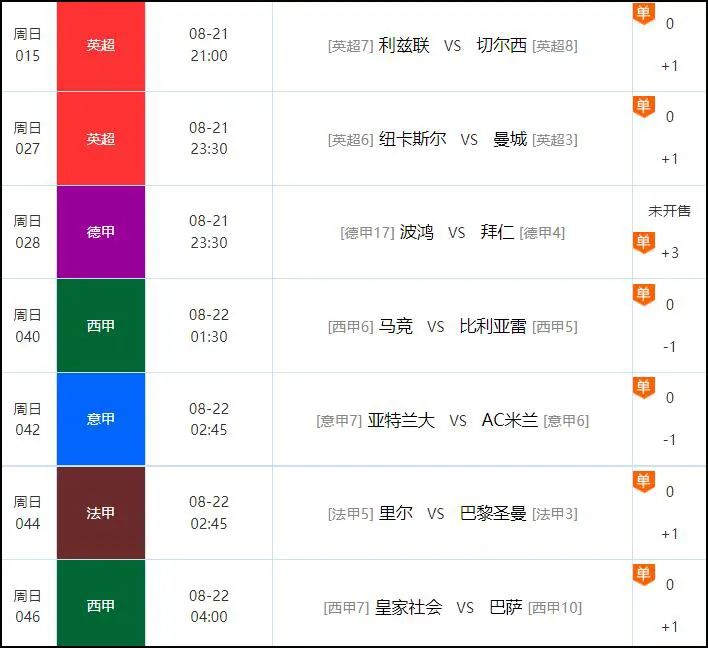Viewport: 708px width, 648px height.
Task: Open team 巴黎圣曼
Action: click(x=493, y=513)
